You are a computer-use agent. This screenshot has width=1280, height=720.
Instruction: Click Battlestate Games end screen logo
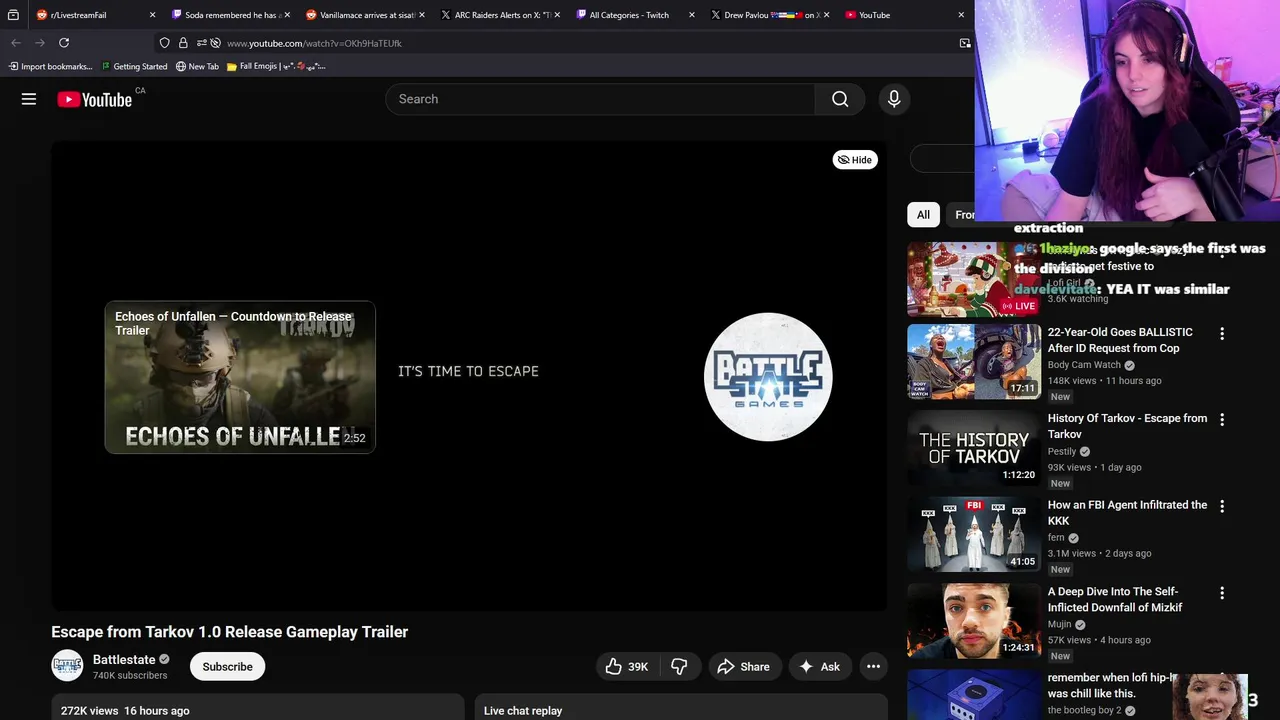pyautogui.click(x=768, y=377)
